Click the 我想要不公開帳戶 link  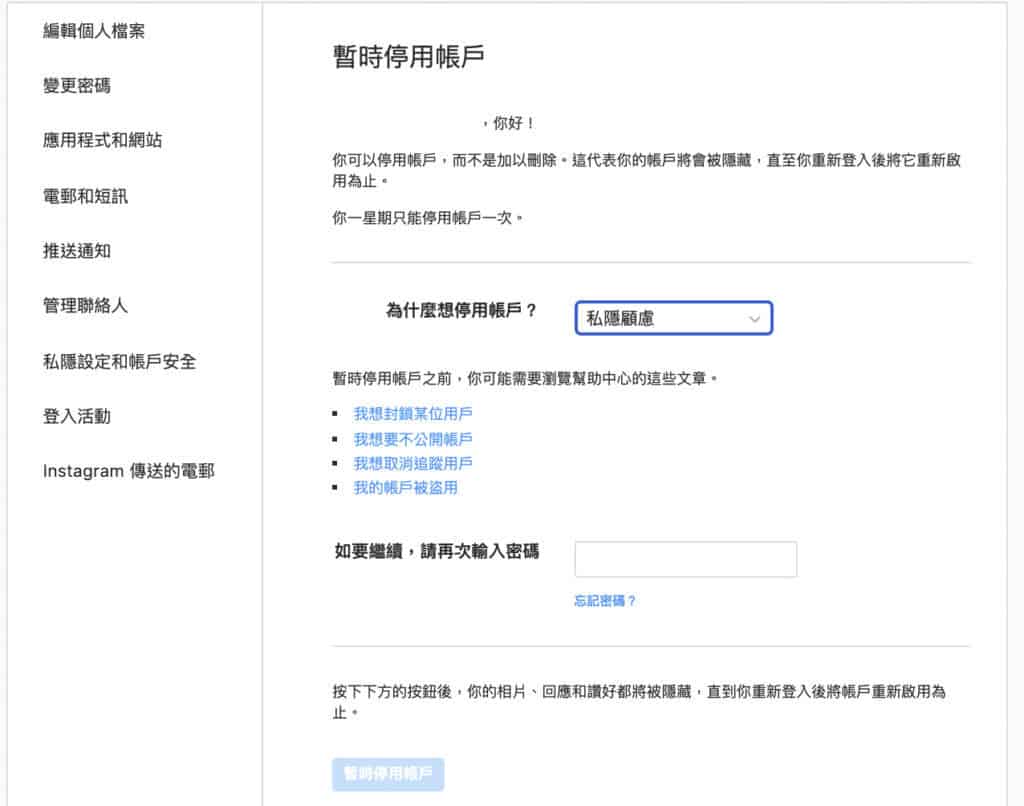point(413,439)
